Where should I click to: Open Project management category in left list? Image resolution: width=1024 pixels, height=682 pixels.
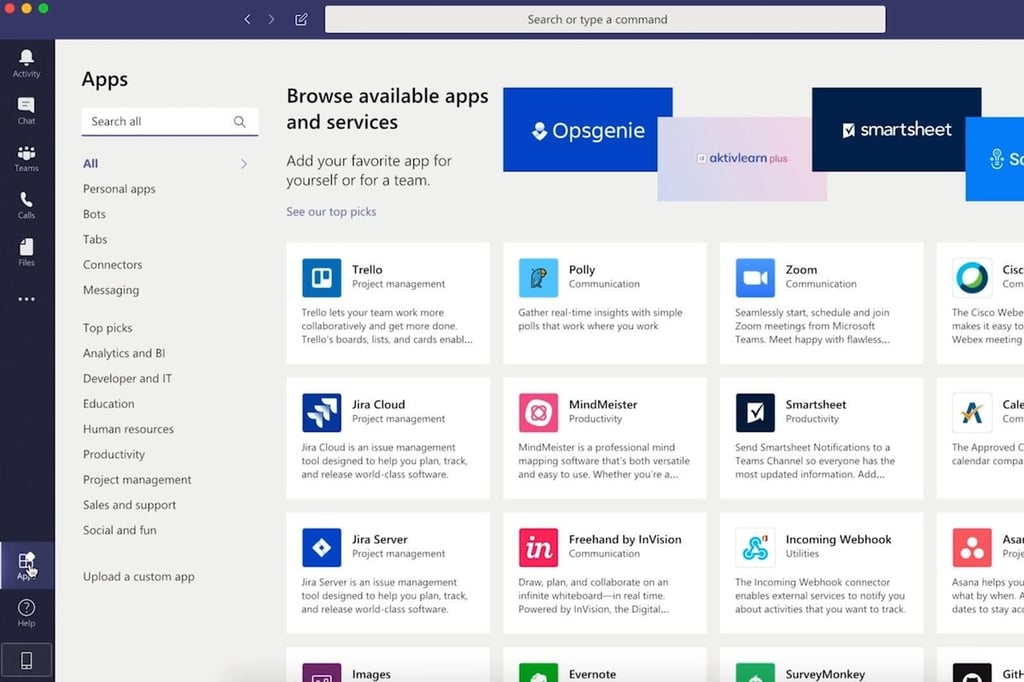pyautogui.click(x=137, y=480)
